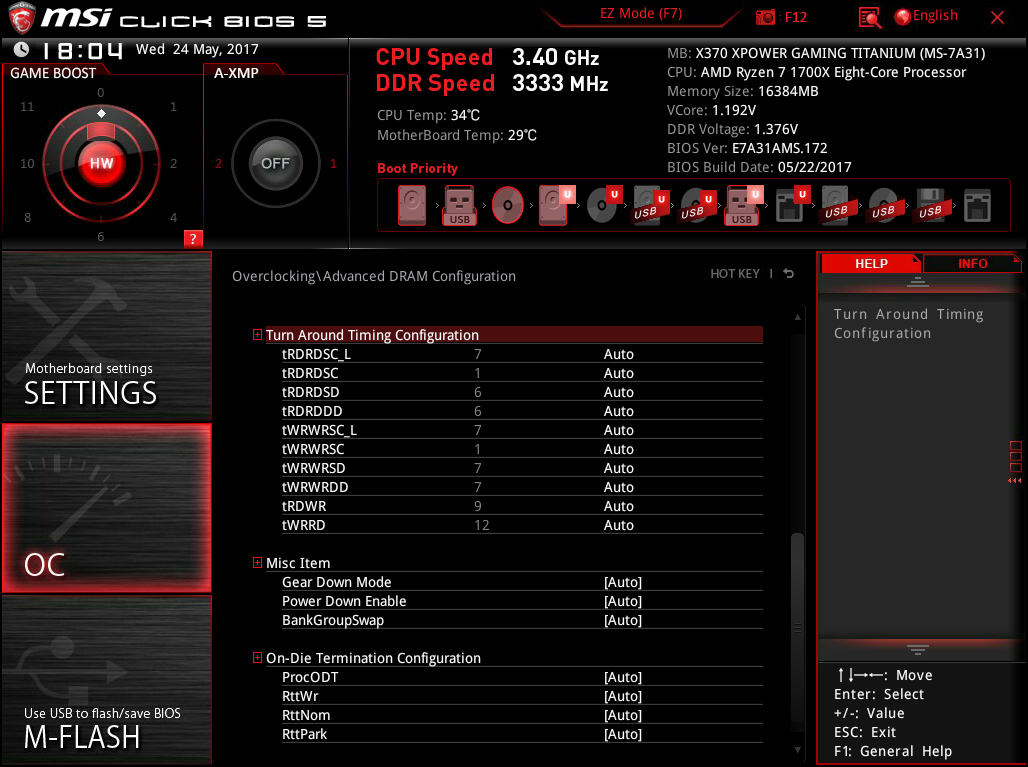The width and height of the screenshot is (1028, 767).
Task: Click the settings list scrollbar thumb
Action: click(797, 628)
